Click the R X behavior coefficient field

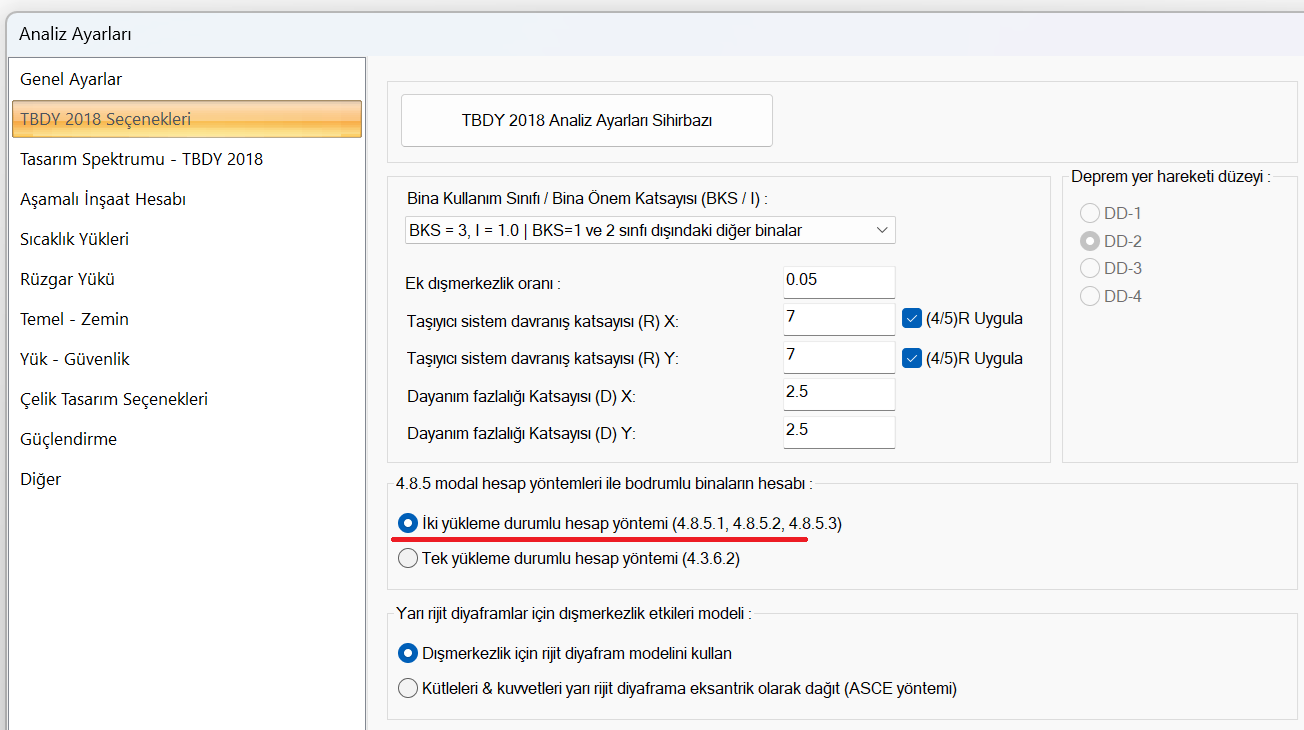coord(838,319)
